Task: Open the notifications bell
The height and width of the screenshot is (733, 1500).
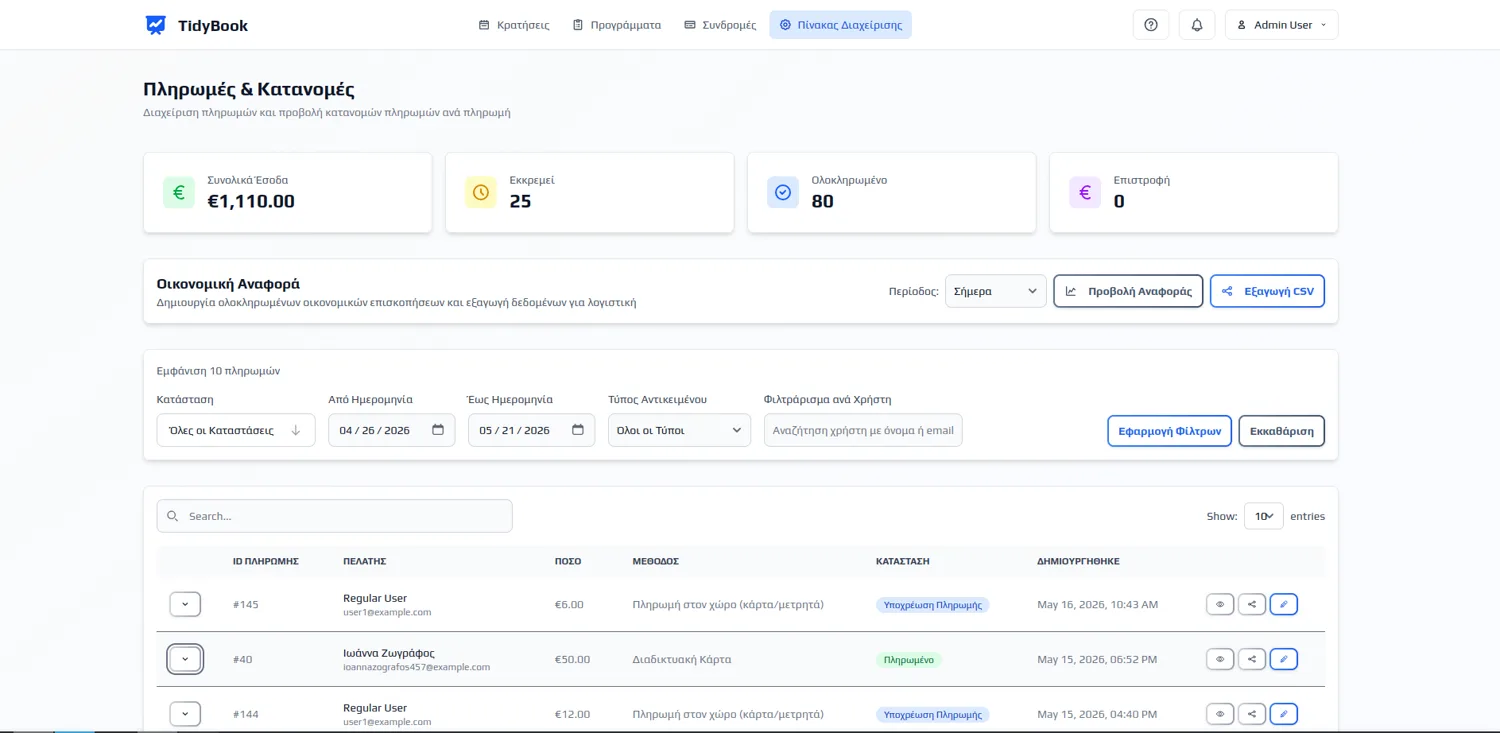Action: click(x=1197, y=25)
